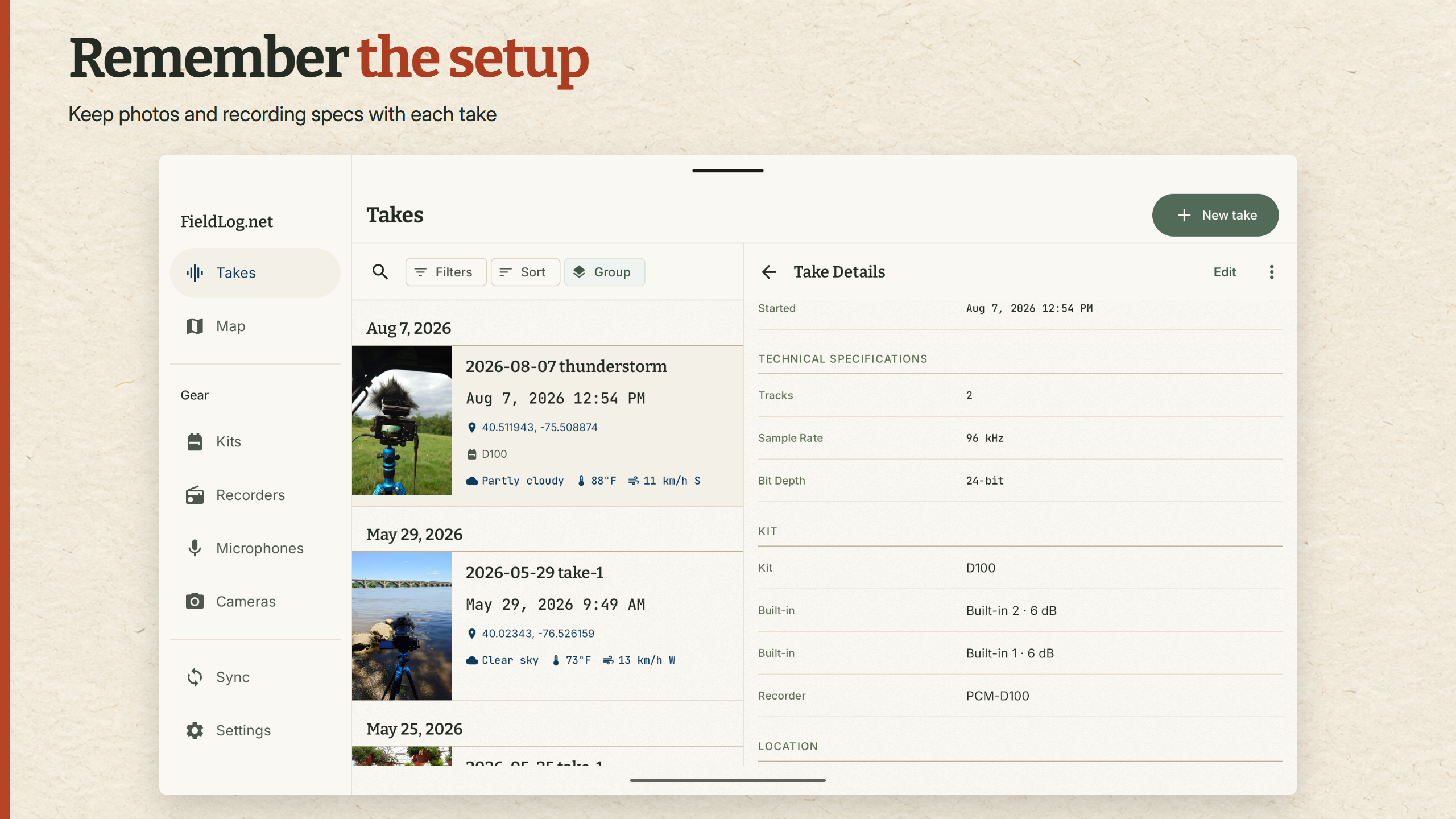1456x819 pixels.
Task: Click the Kit D100 value in details
Action: 981,568
